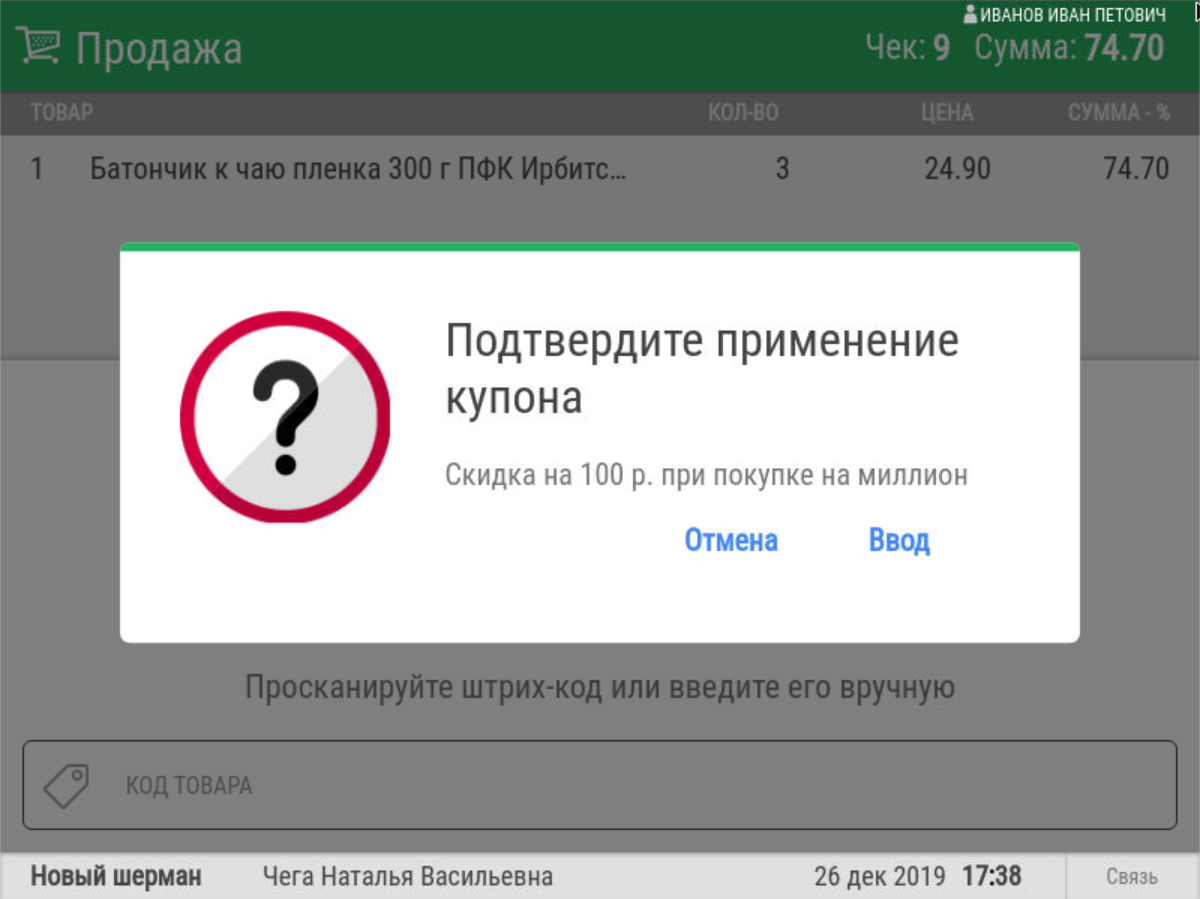The image size is (1200, 899).
Task: Click the date 26 дек 2019
Action: coord(880,877)
